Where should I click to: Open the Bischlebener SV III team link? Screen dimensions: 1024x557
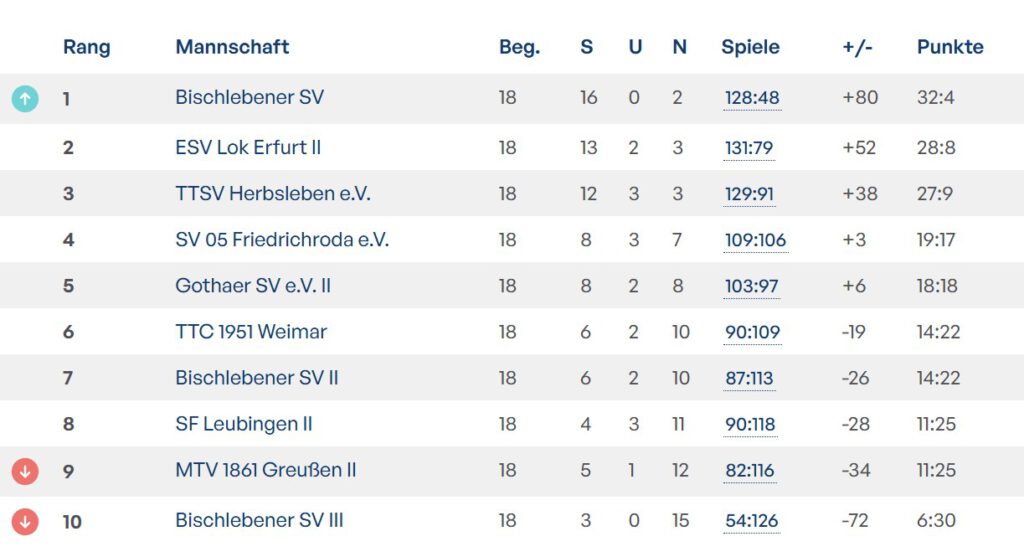(x=259, y=521)
